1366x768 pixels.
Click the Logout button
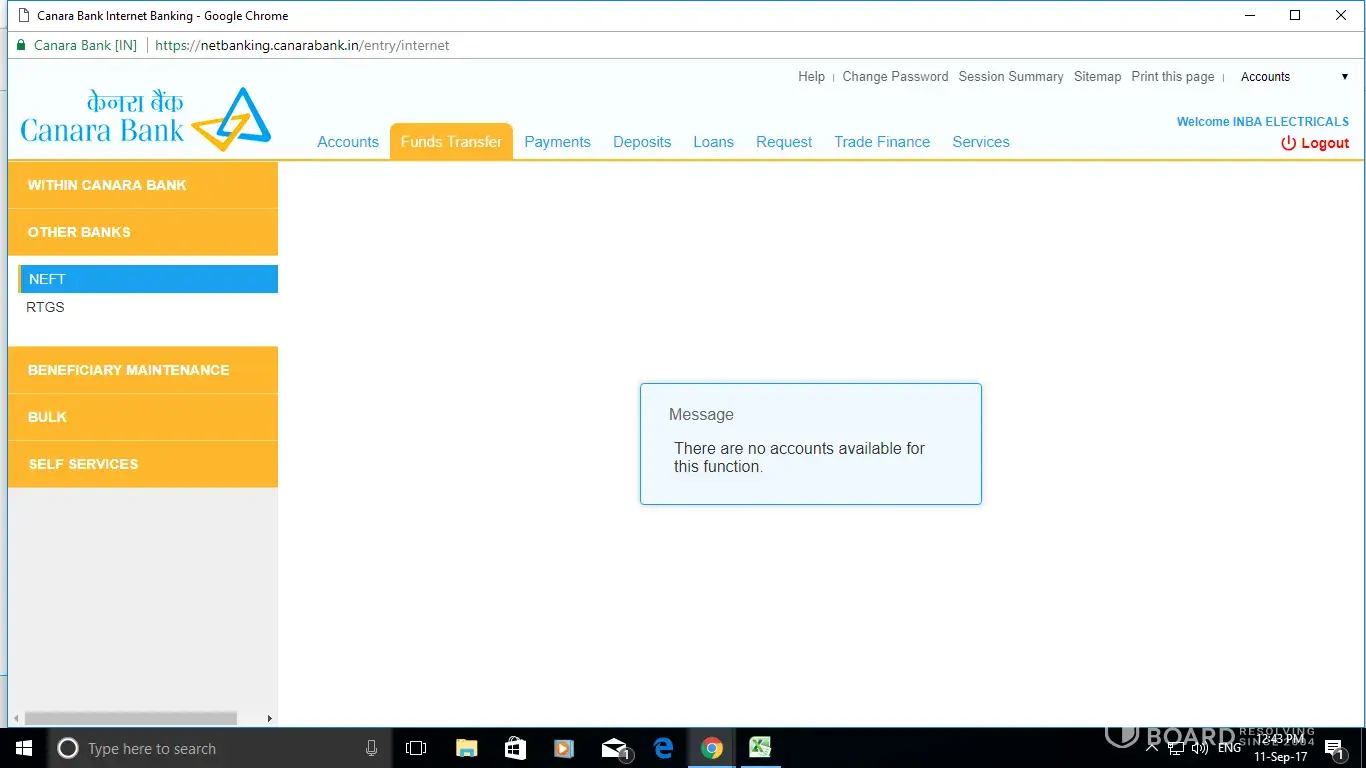click(x=1315, y=143)
